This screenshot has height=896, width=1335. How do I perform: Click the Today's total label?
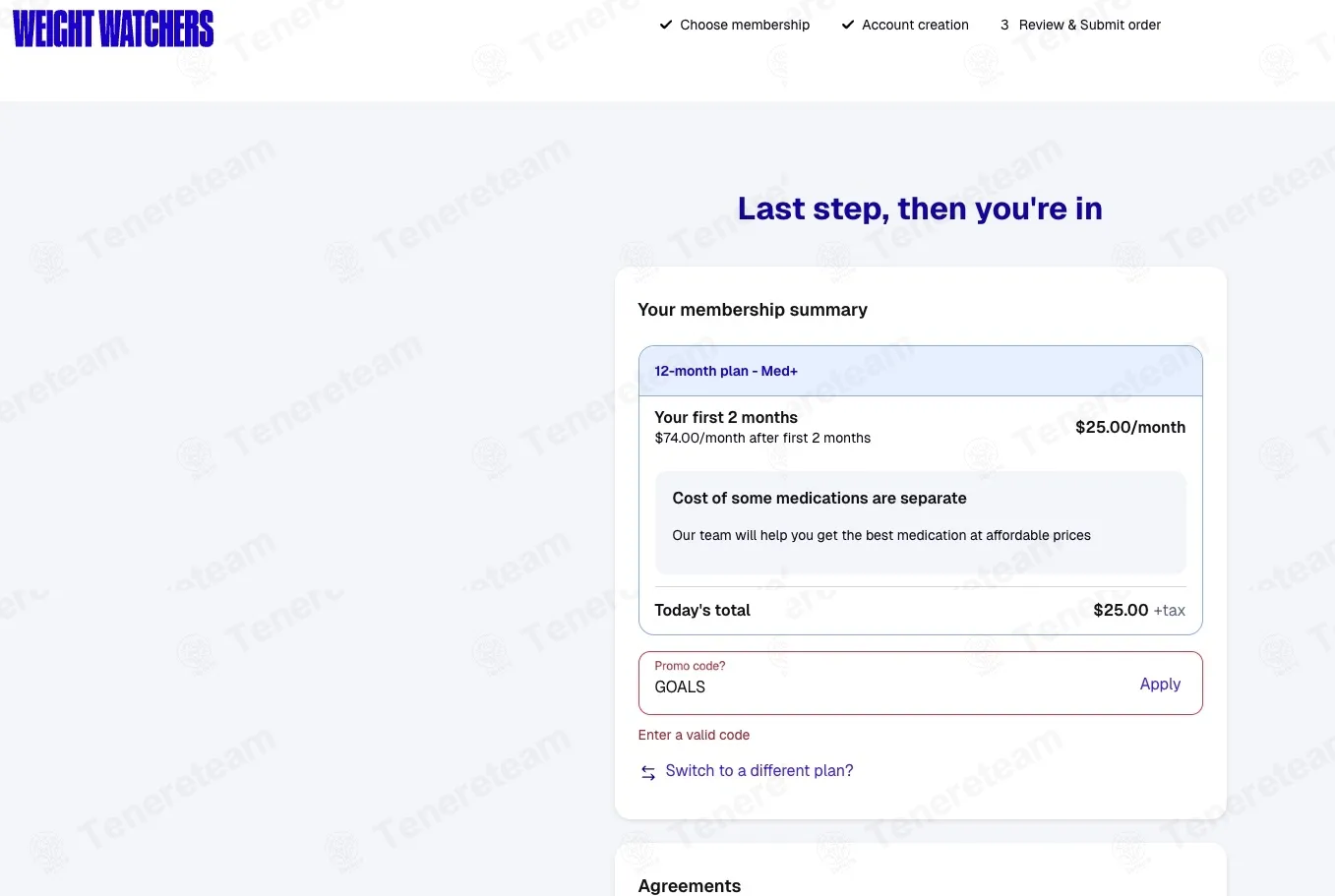click(702, 610)
